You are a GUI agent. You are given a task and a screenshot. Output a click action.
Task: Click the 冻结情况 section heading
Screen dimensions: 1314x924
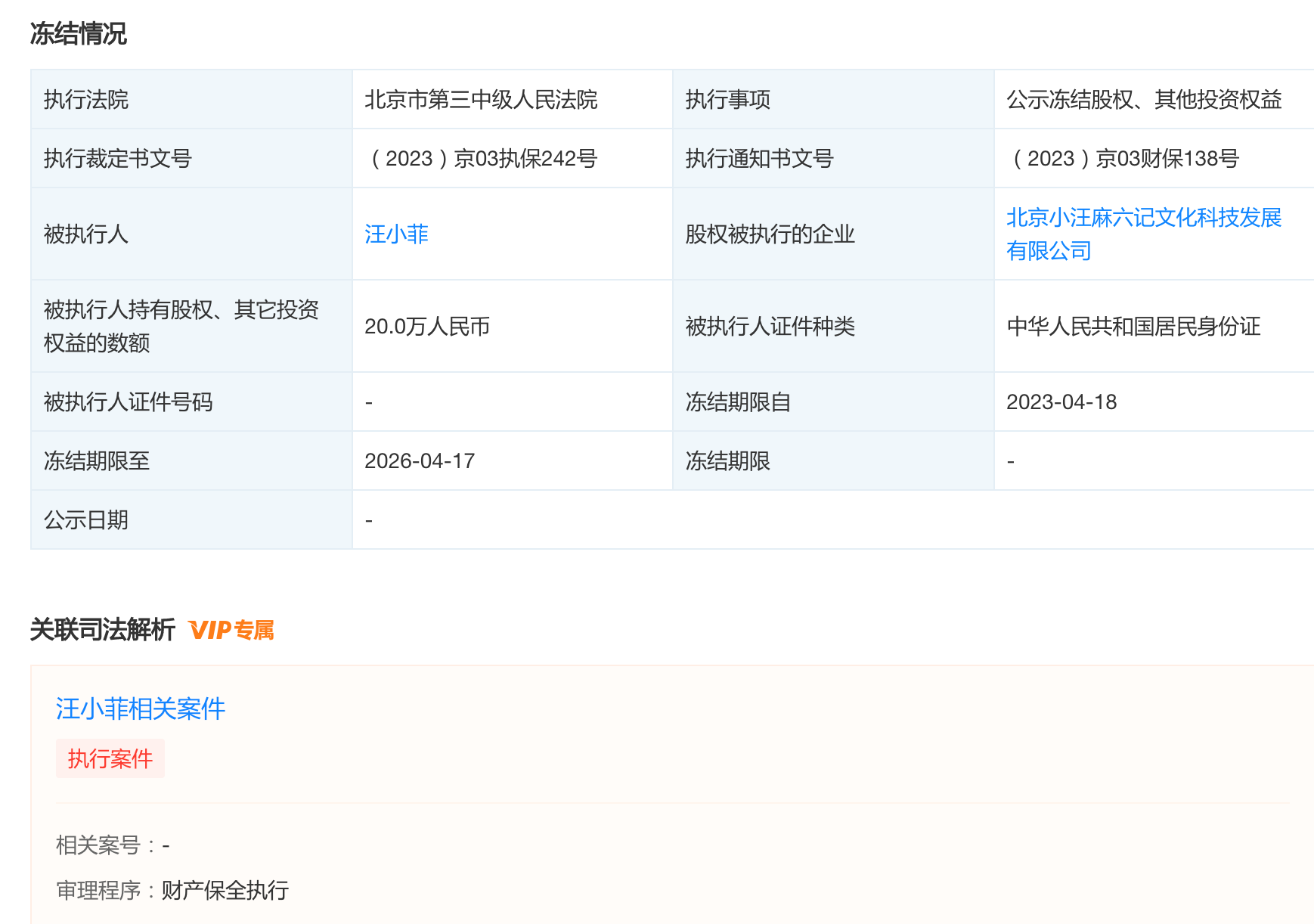coord(79,33)
